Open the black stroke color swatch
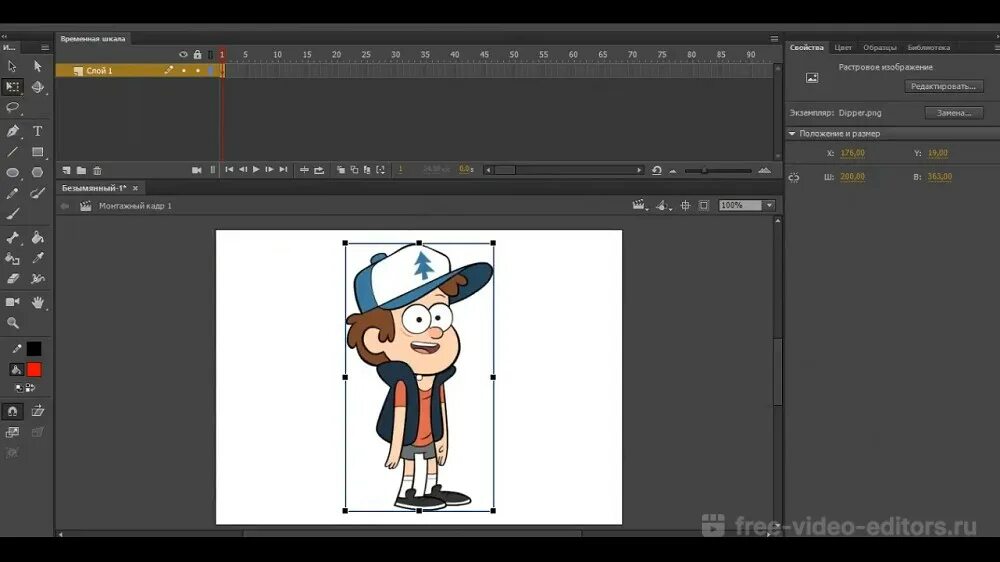 point(34,349)
